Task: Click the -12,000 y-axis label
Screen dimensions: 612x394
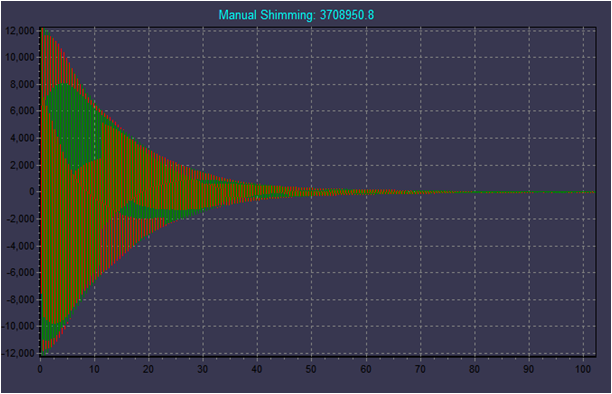Action: pyautogui.click(x=19, y=353)
